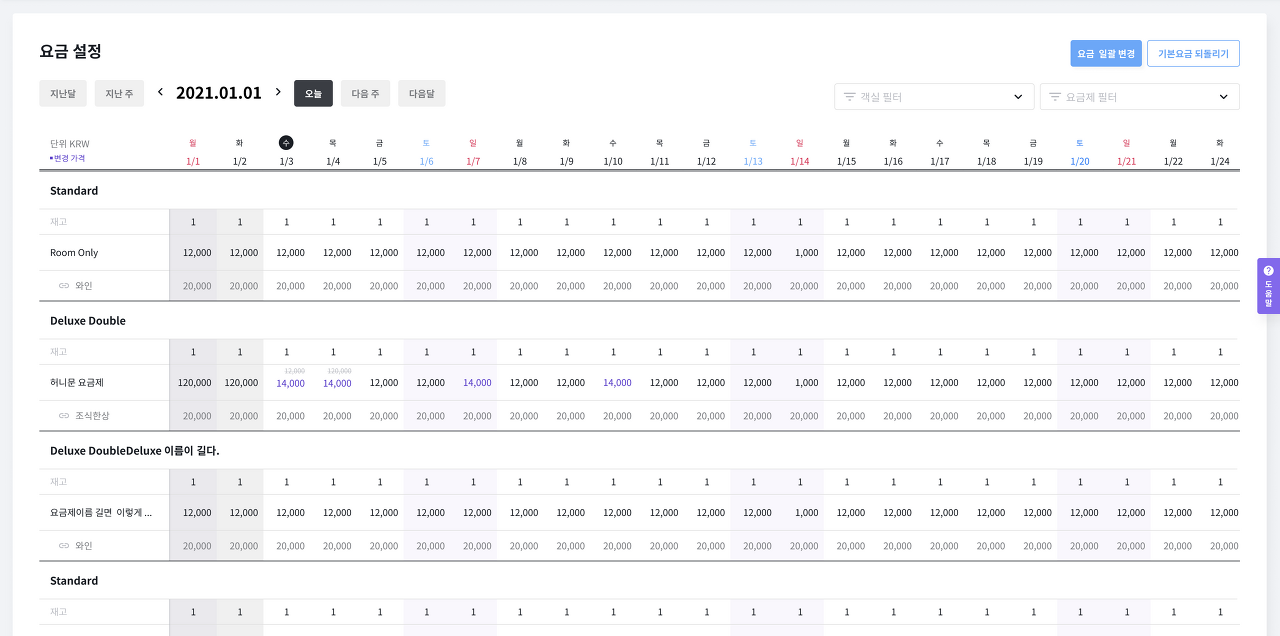Click link icon beside 와인 under 요금제이름 길면 이렇게
This screenshot has width=1280, height=636.
[x=64, y=546]
